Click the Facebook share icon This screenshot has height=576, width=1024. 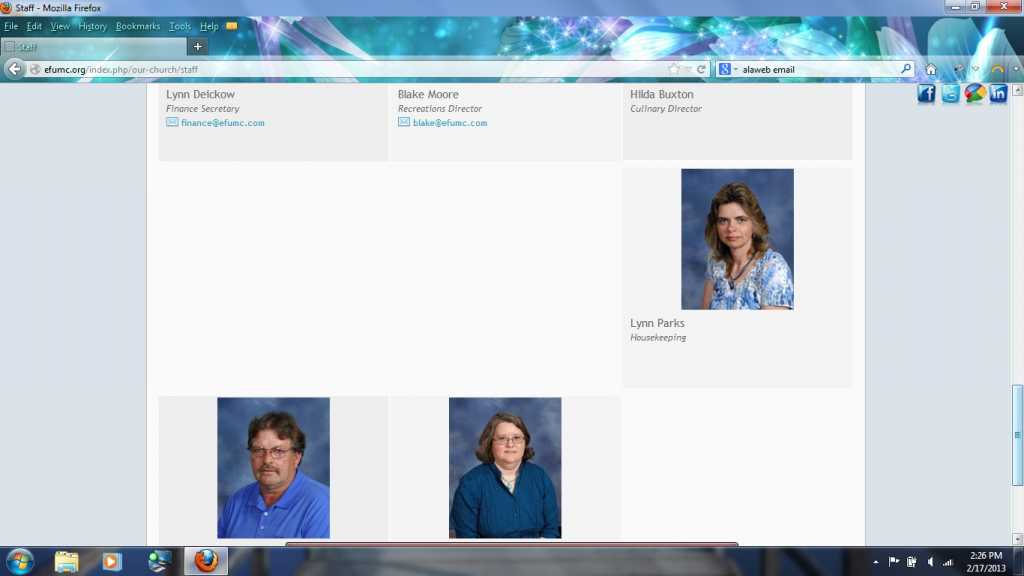click(926, 94)
